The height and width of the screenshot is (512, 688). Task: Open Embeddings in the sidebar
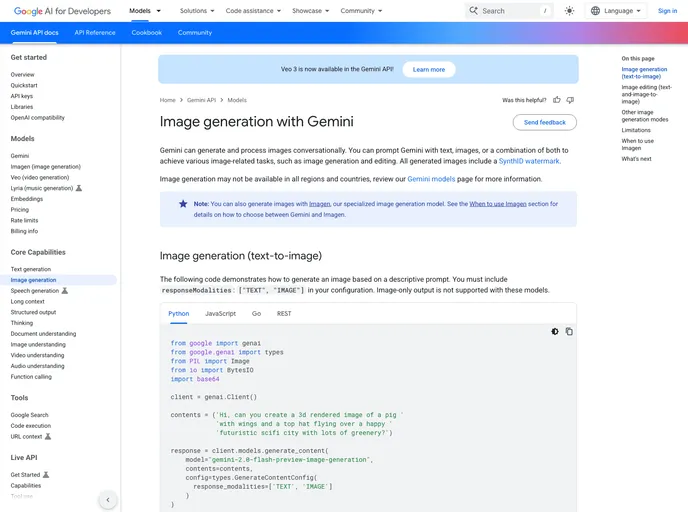(27, 199)
